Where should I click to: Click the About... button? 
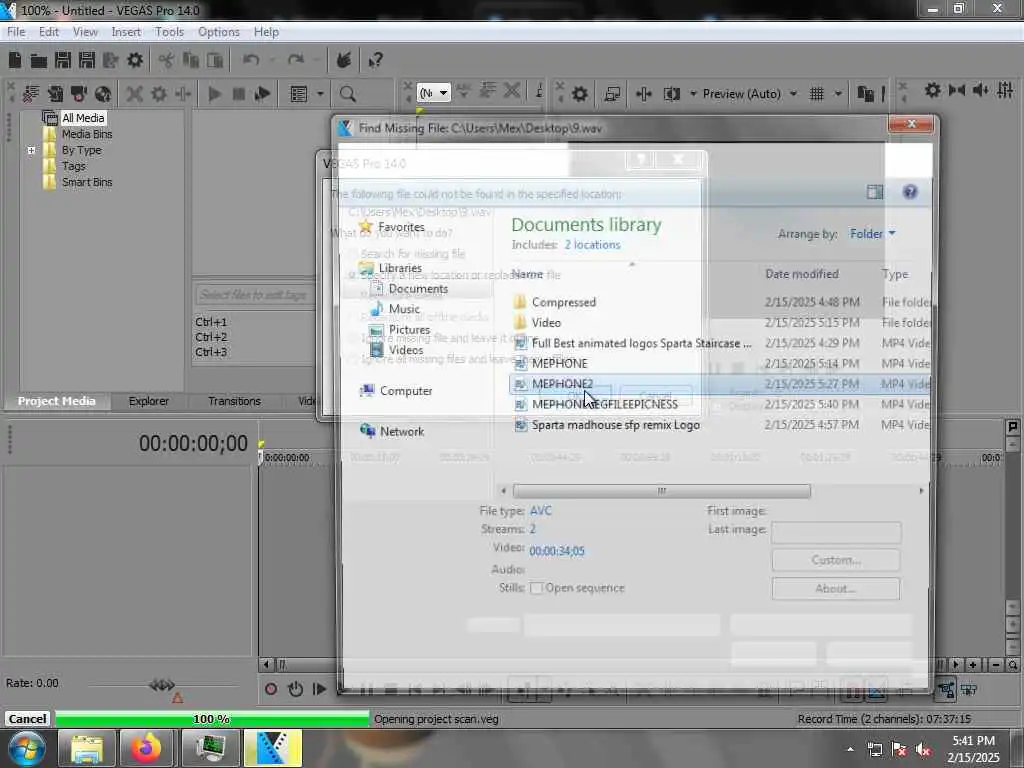click(x=836, y=588)
